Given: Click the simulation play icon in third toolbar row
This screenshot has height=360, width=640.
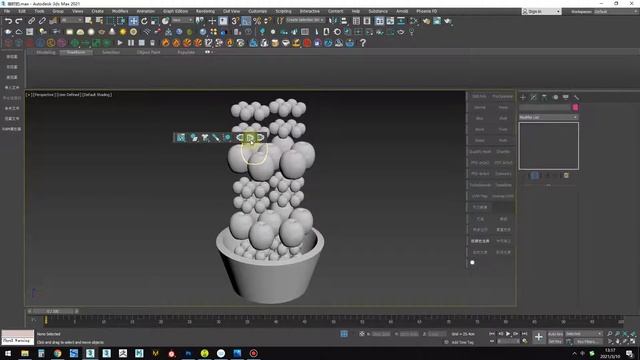Looking at the screenshot, I should coord(120,42).
